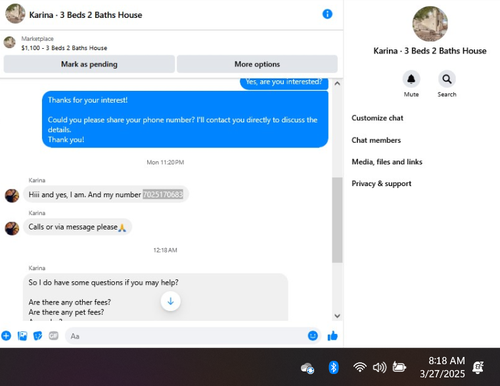500x386 pixels.
Task: Click the 'So I do have some questions' message
Action: tap(155, 297)
